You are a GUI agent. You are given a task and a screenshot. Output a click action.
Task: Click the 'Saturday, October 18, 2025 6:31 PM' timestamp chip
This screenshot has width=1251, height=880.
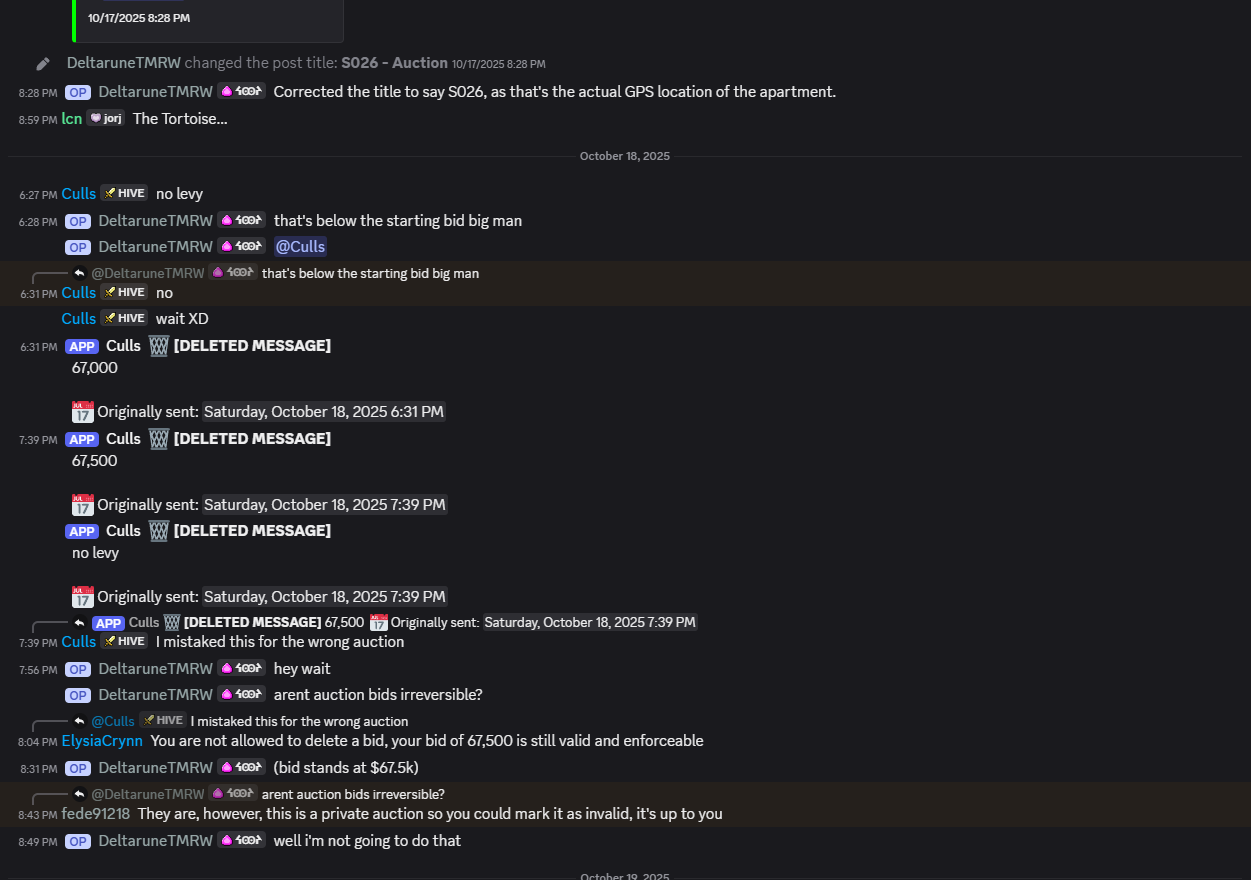click(x=324, y=412)
